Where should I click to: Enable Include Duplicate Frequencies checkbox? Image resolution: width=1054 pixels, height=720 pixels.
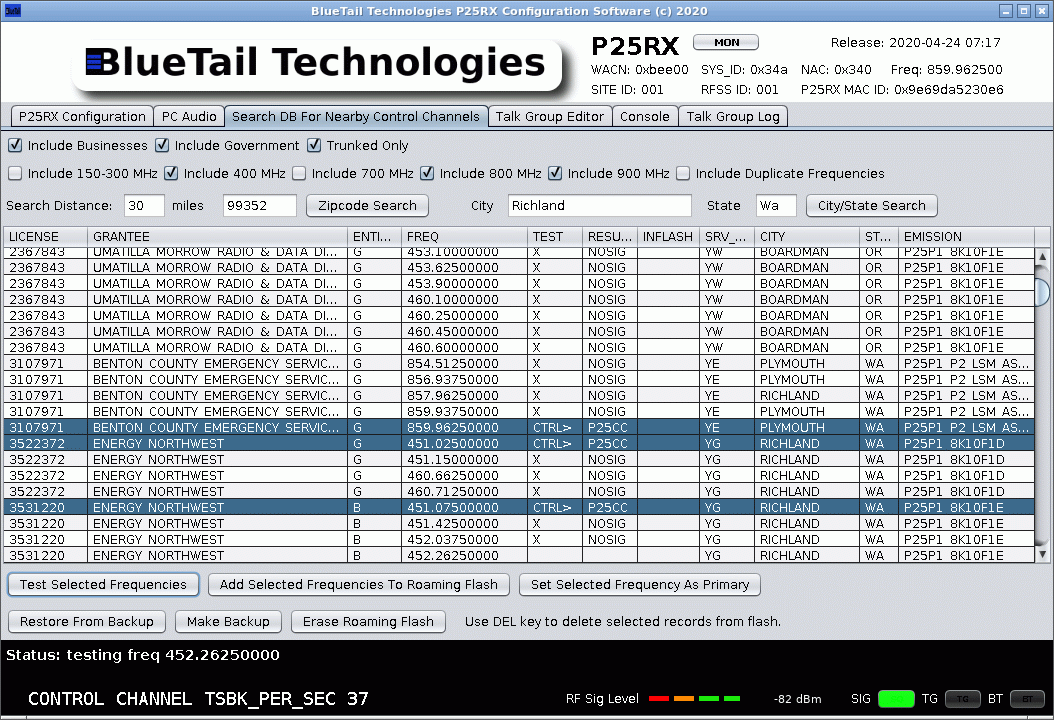[x=683, y=173]
